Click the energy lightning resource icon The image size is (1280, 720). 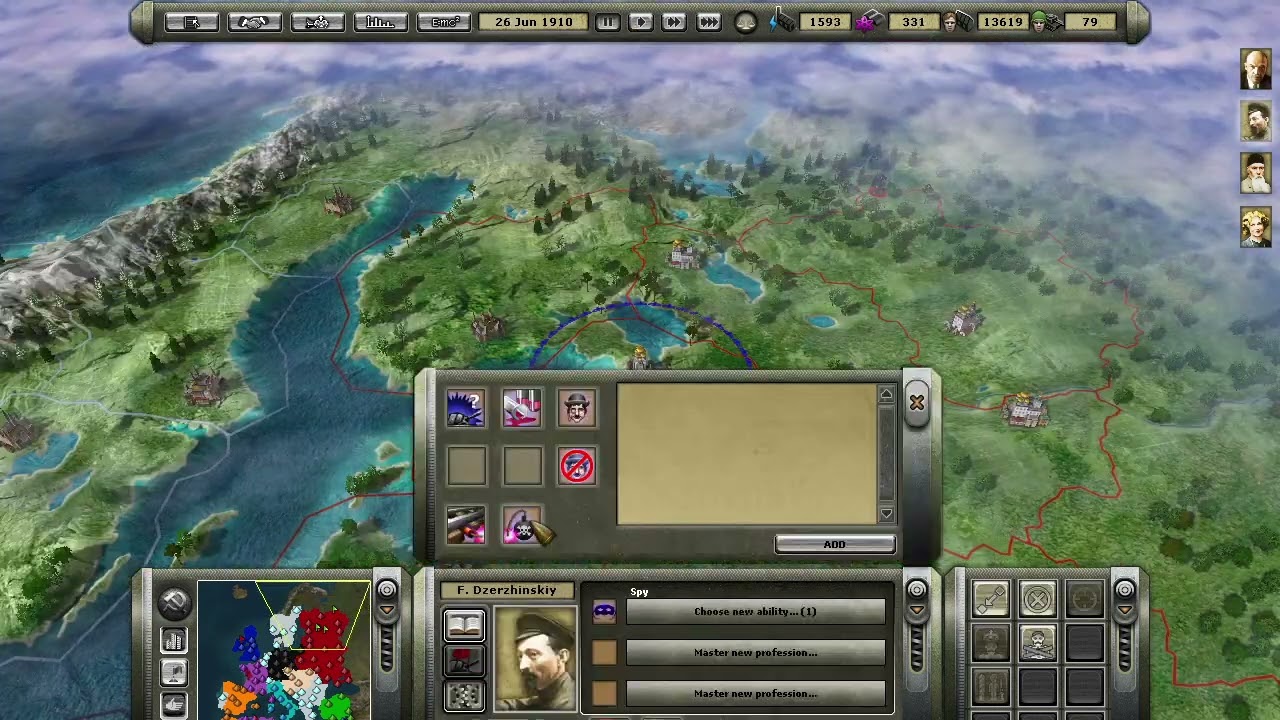click(x=782, y=22)
